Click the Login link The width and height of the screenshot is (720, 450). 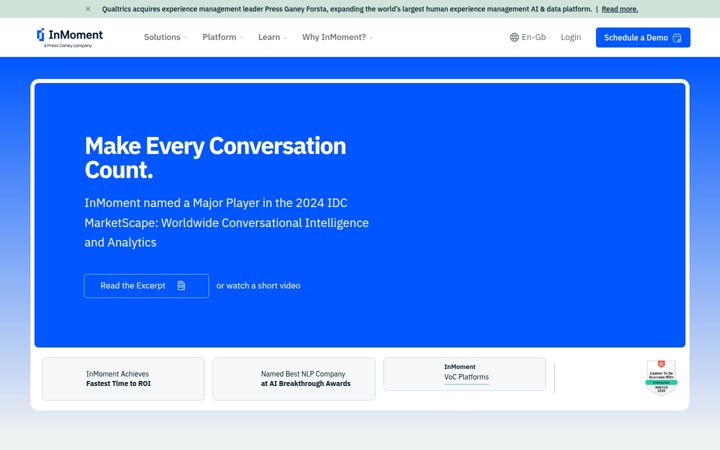click(571, 37)
